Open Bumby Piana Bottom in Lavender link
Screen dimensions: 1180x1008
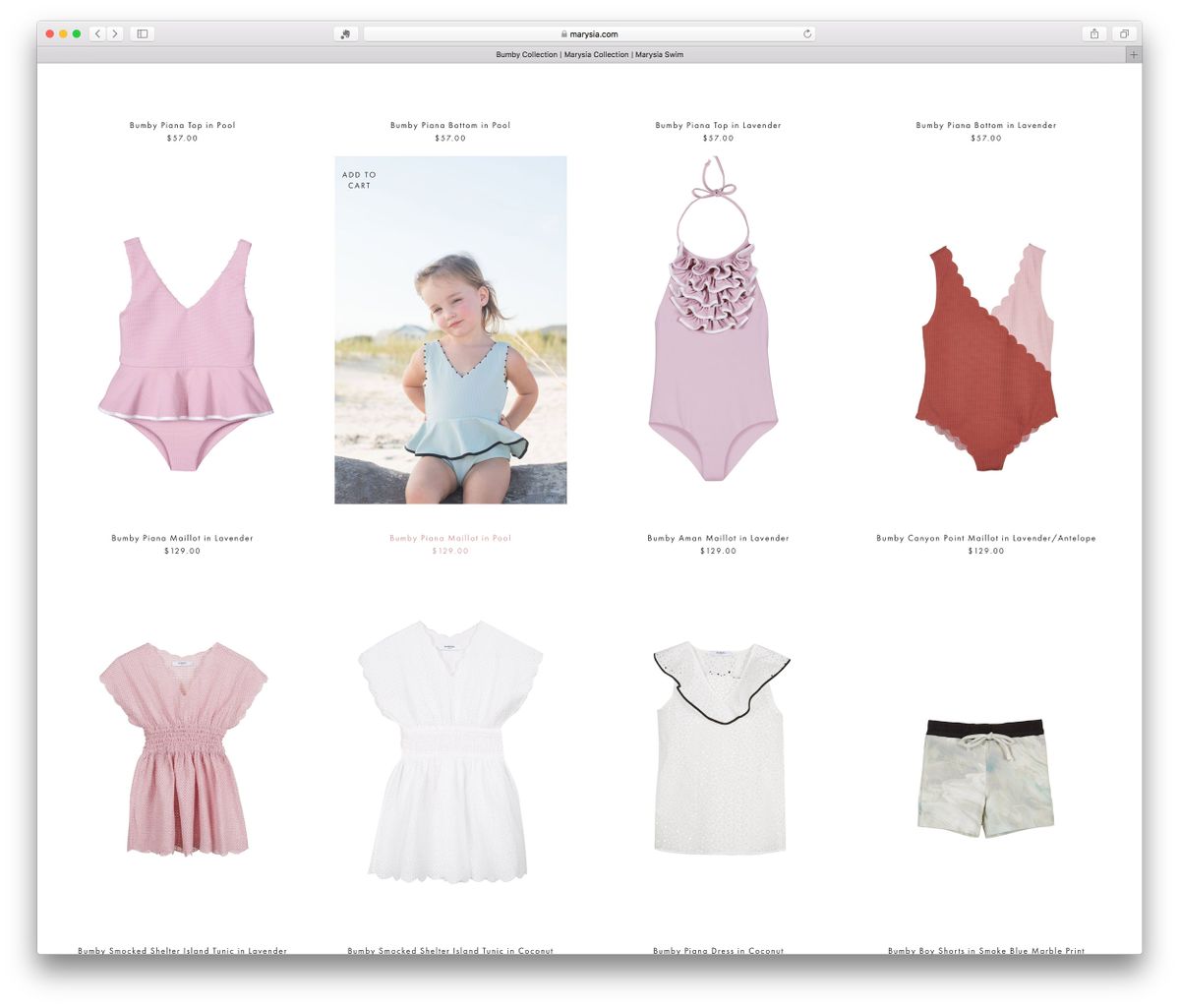(x=985, y=125)
